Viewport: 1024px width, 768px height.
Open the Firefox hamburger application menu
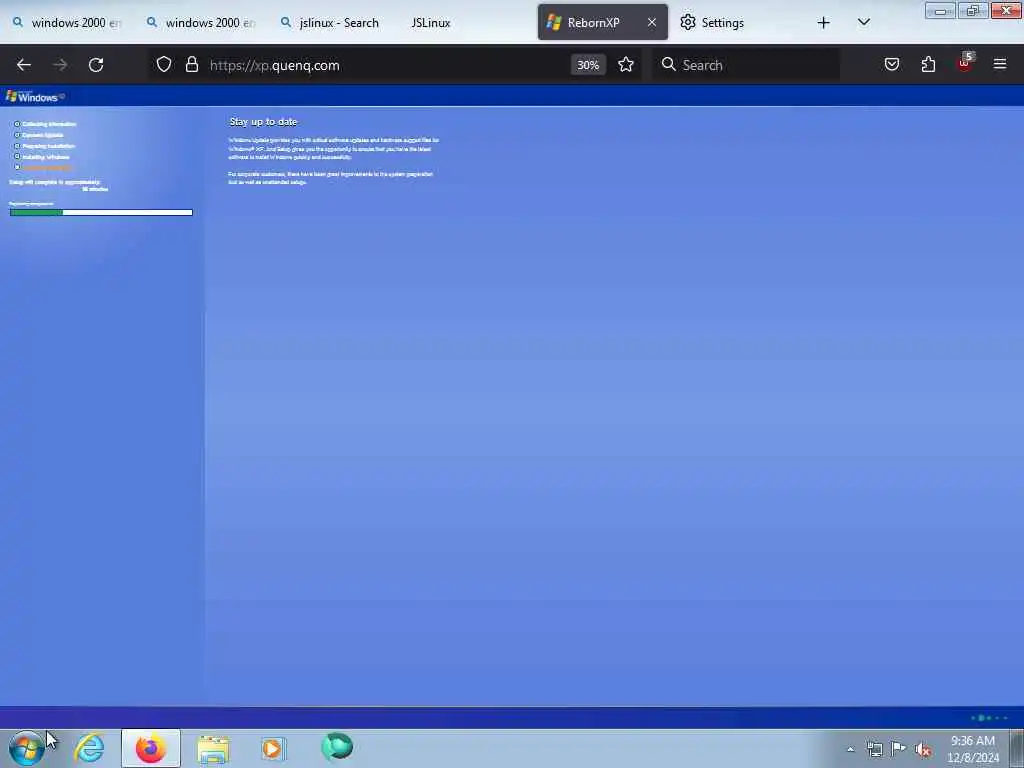(1000, 65)
